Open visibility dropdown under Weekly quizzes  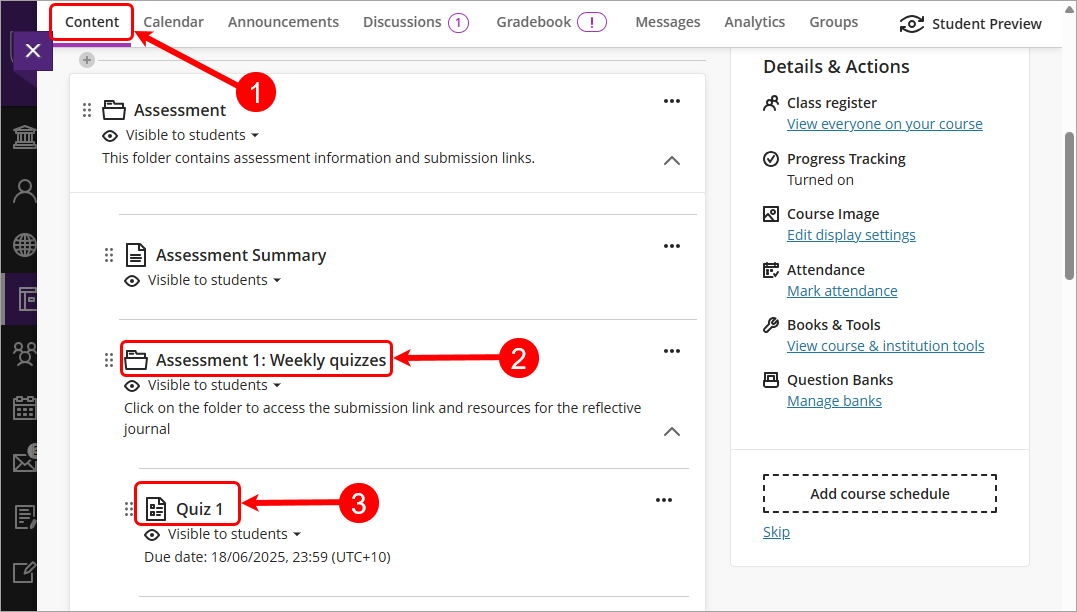point(214,385)
